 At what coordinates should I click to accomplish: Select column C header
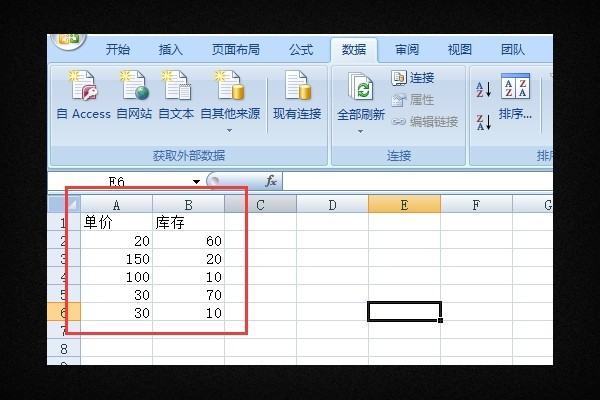pos(260,205)
